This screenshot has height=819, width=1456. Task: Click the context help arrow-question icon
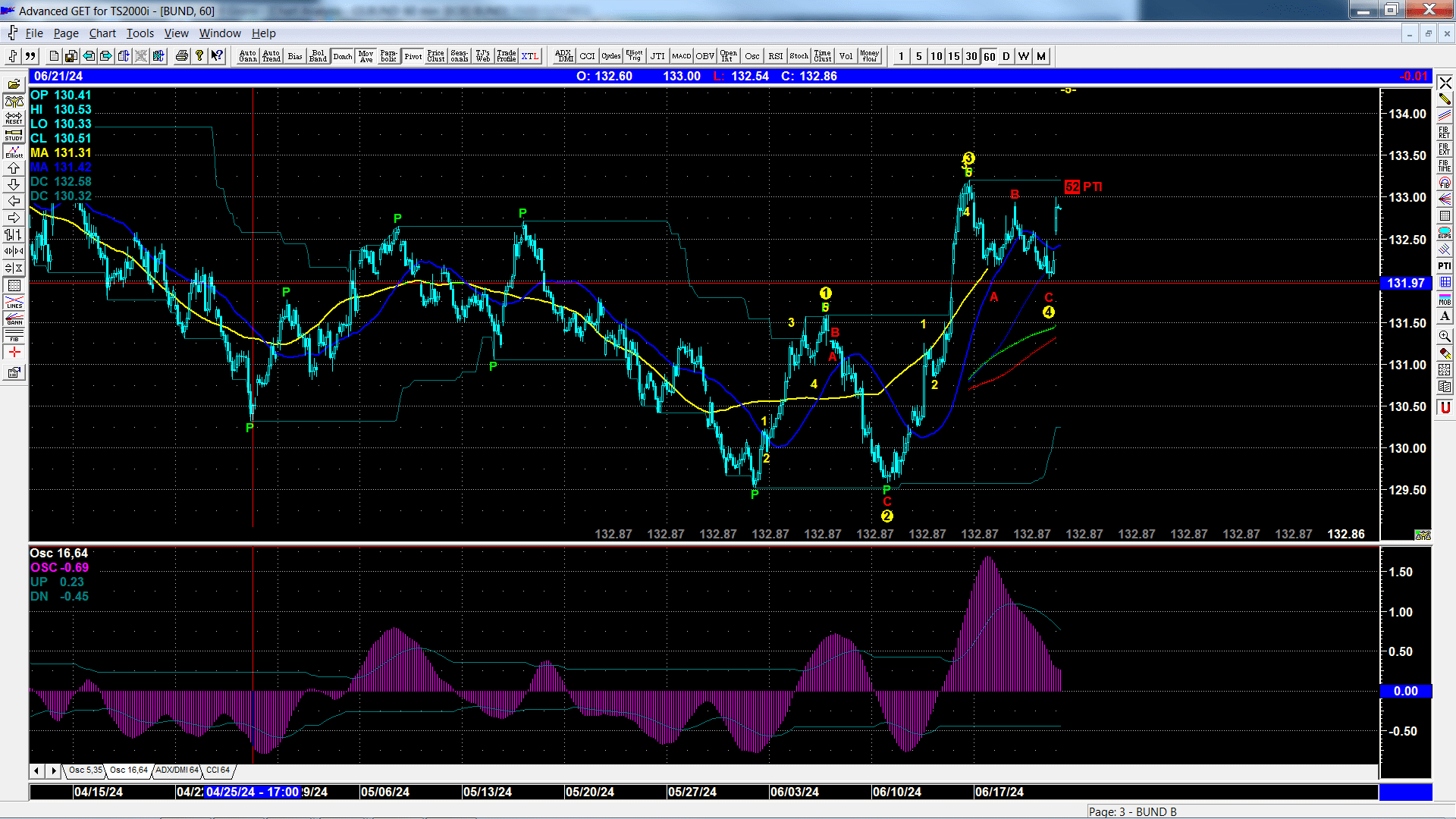click(217, 56)
